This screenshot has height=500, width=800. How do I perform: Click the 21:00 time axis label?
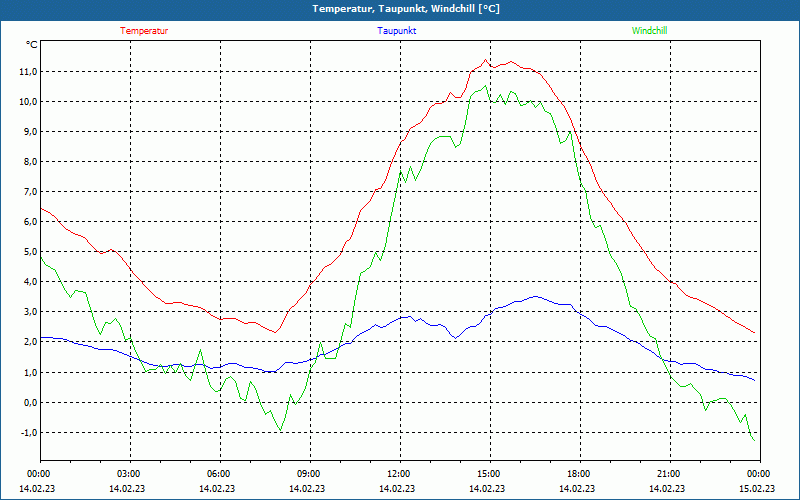tap(667, 474)
